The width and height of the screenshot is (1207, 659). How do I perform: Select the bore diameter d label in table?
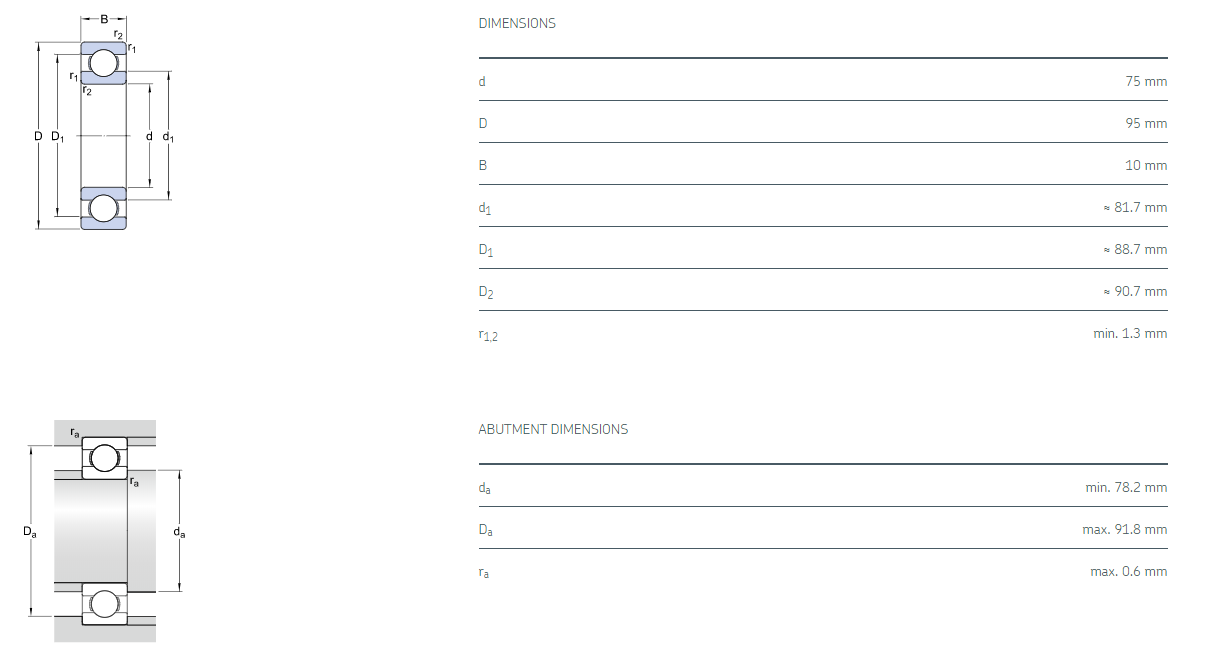click(x=482, y=81)
